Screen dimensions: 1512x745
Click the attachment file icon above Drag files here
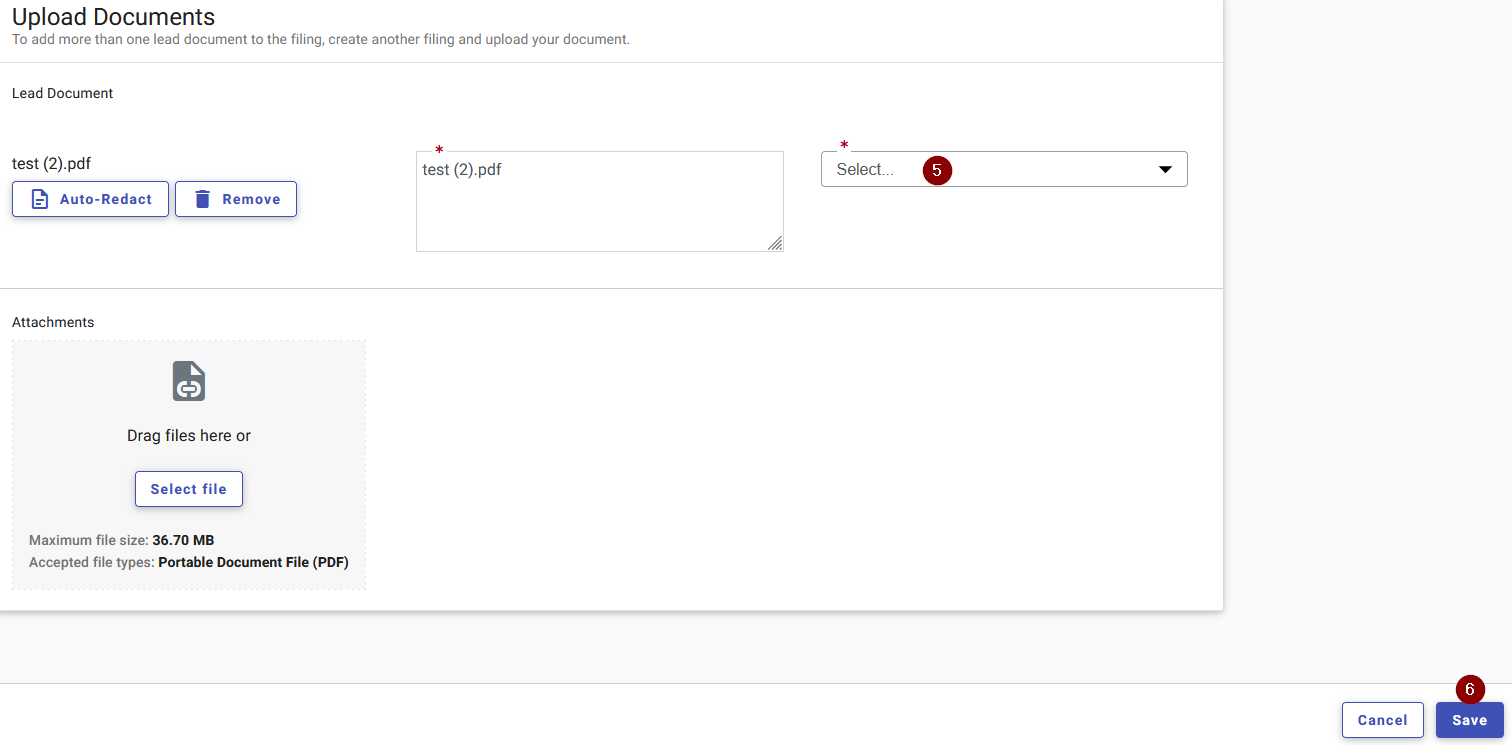[188, 381]
